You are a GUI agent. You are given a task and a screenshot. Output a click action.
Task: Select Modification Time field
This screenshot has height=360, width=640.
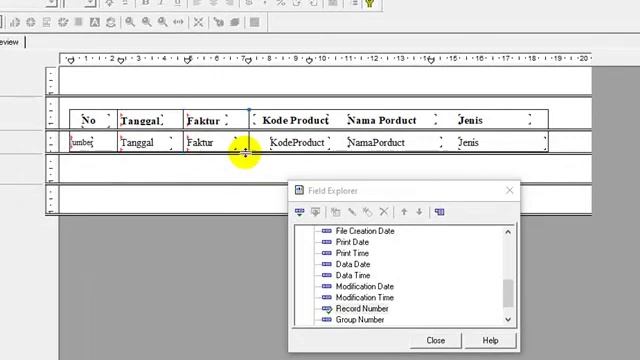click(364, 298)
